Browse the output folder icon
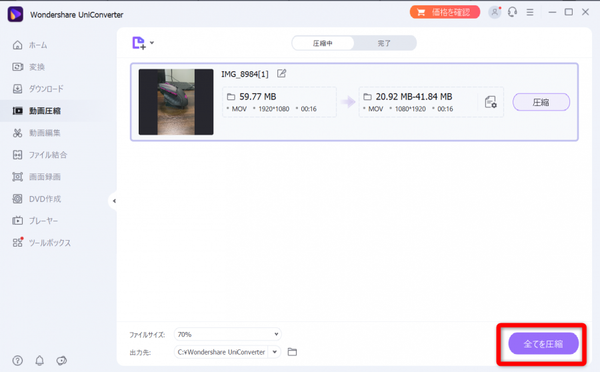This screenshot has width=600, height=372. pos(292,352)
